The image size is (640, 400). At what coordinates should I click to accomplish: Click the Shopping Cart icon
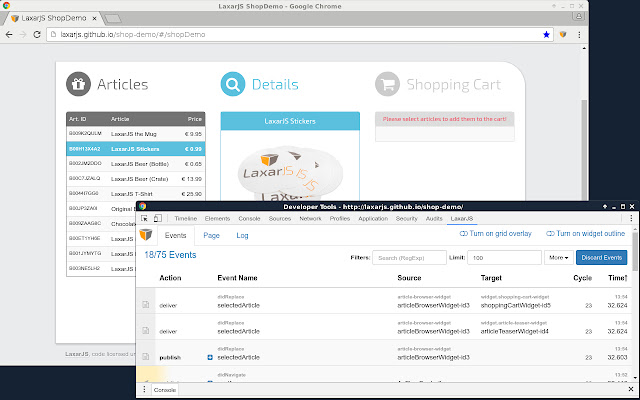387,84
